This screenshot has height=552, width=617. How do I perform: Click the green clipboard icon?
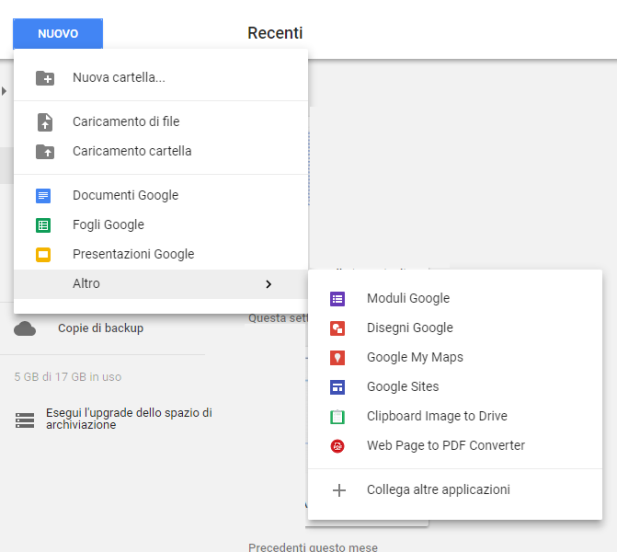(x=337, y=417)
